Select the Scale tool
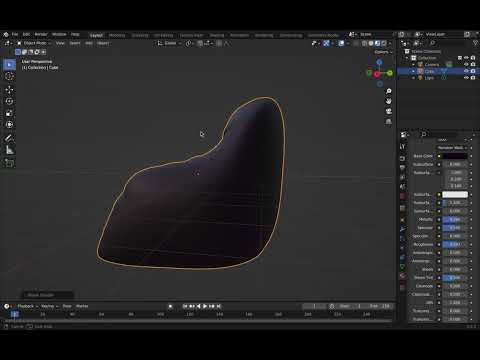The width and height of the screenshot is (480, 360). pos(9,113)
